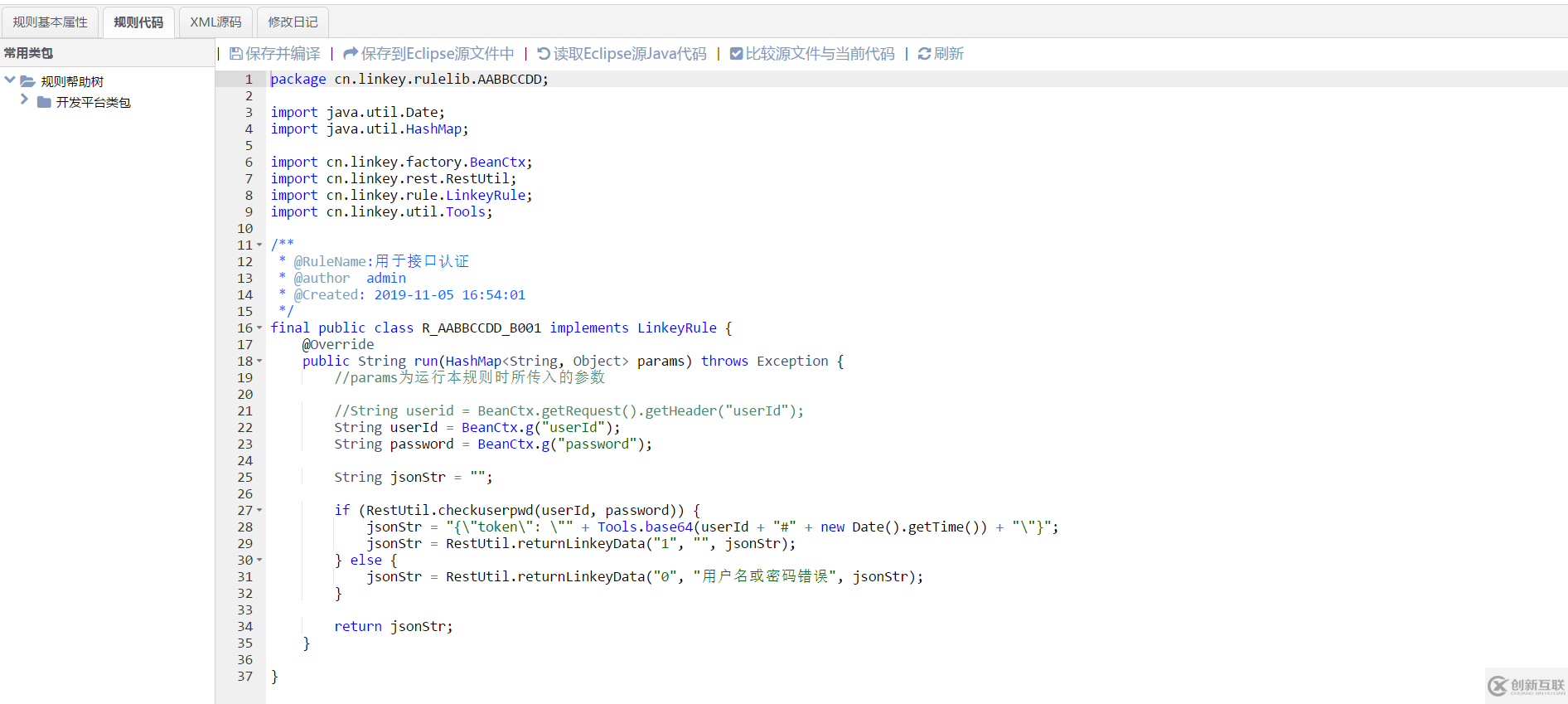Click the save and compile floppy icon
The height and width of the screenshot is (704, 1568).
pyautogui.click(x=236, y=54)
